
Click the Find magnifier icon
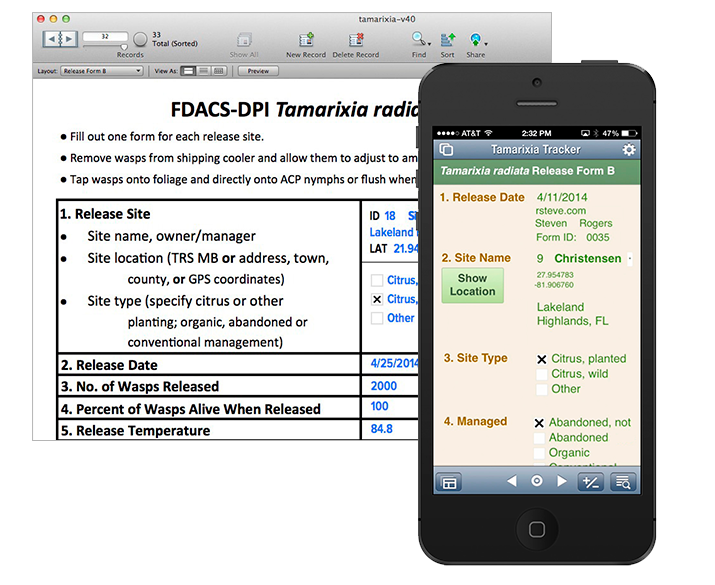(x=418, y=39)
